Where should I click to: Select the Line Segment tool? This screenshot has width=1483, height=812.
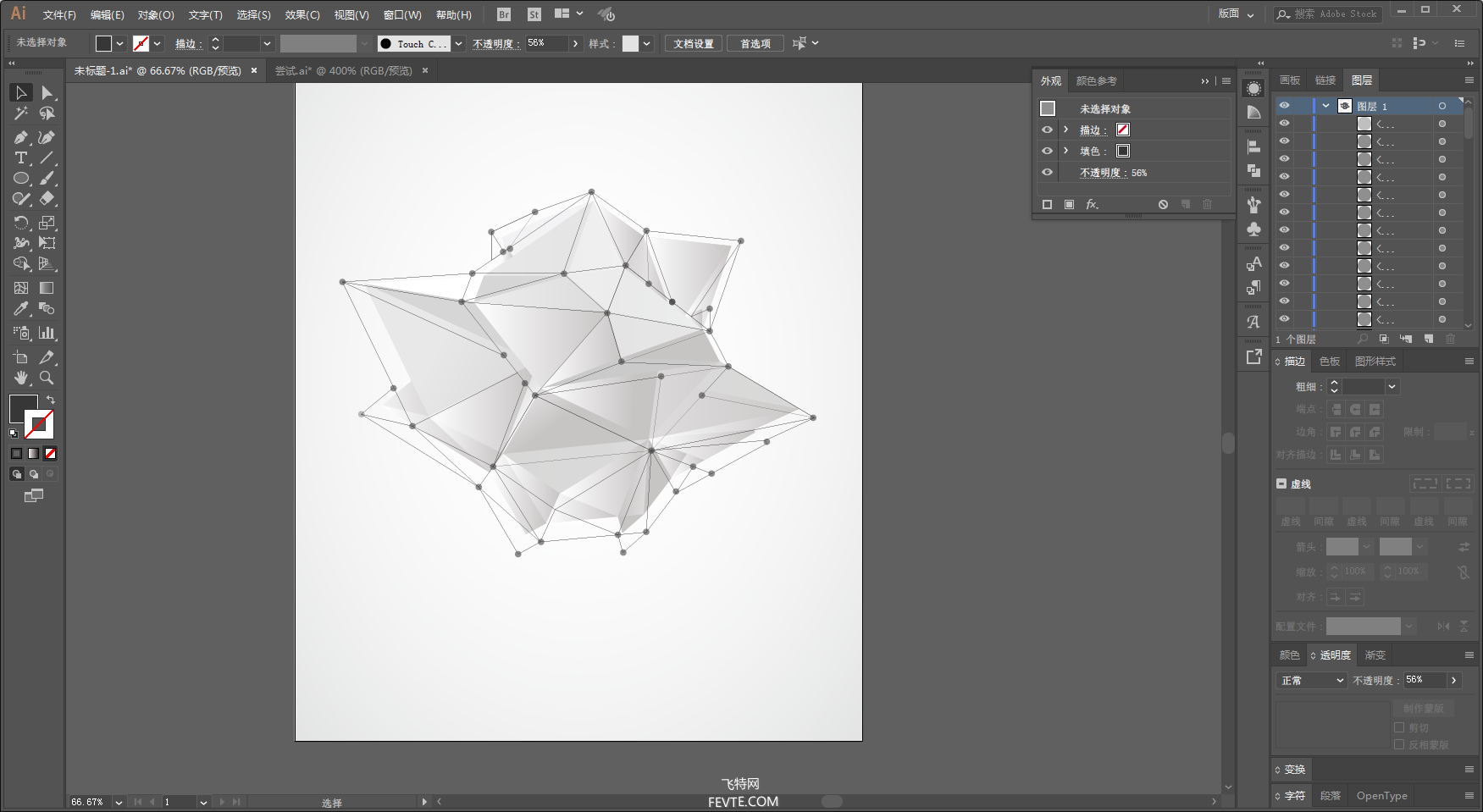pyautogui.click(x=47, y=158)
